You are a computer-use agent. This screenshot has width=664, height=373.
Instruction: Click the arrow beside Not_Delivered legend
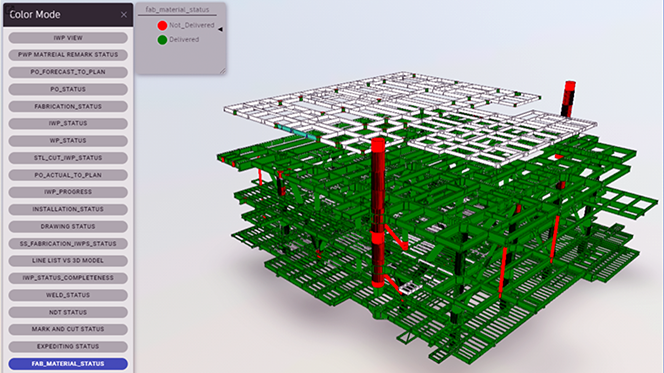[x=220, y=29]
